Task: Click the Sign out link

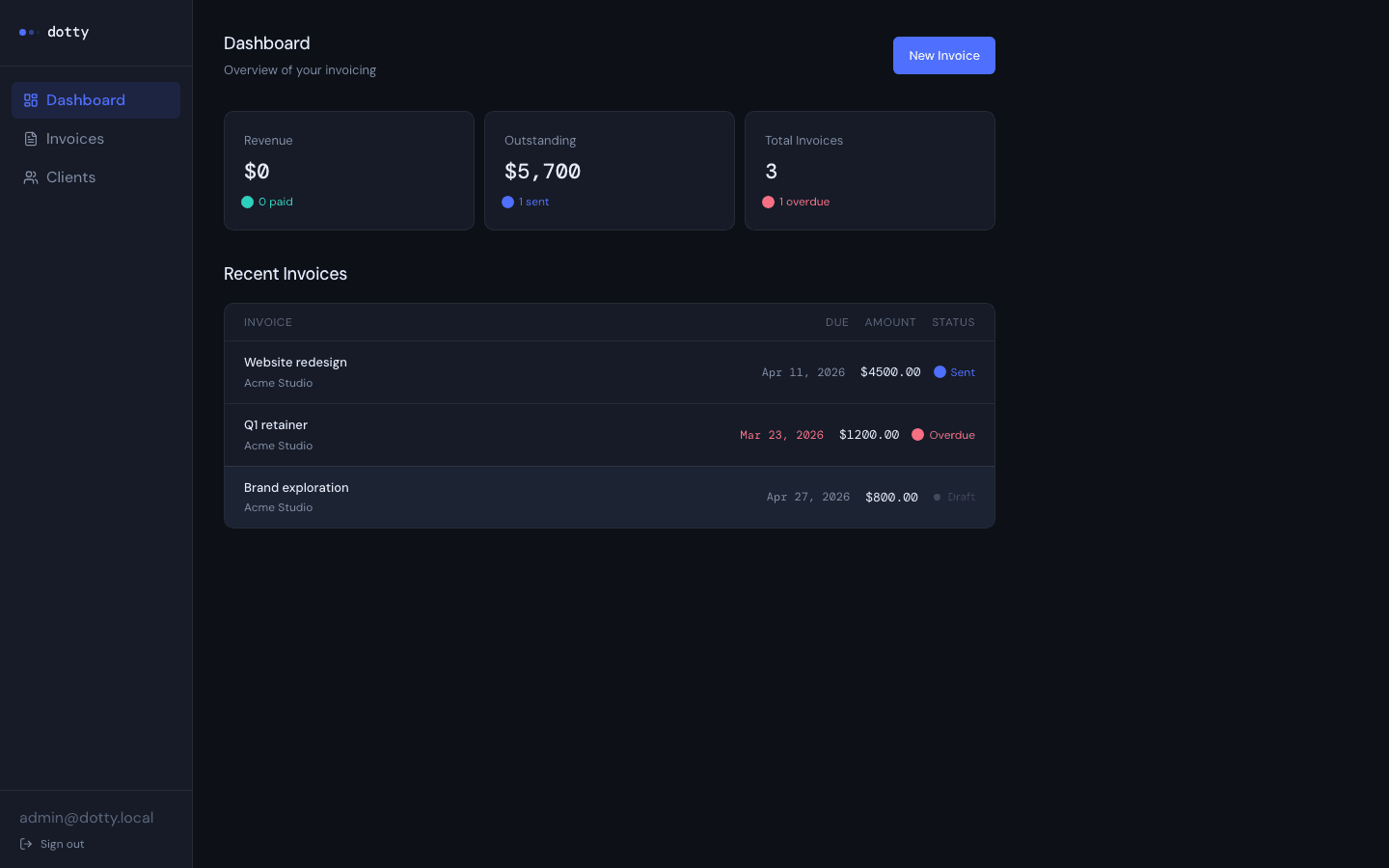Action: [x=62, y=843]
